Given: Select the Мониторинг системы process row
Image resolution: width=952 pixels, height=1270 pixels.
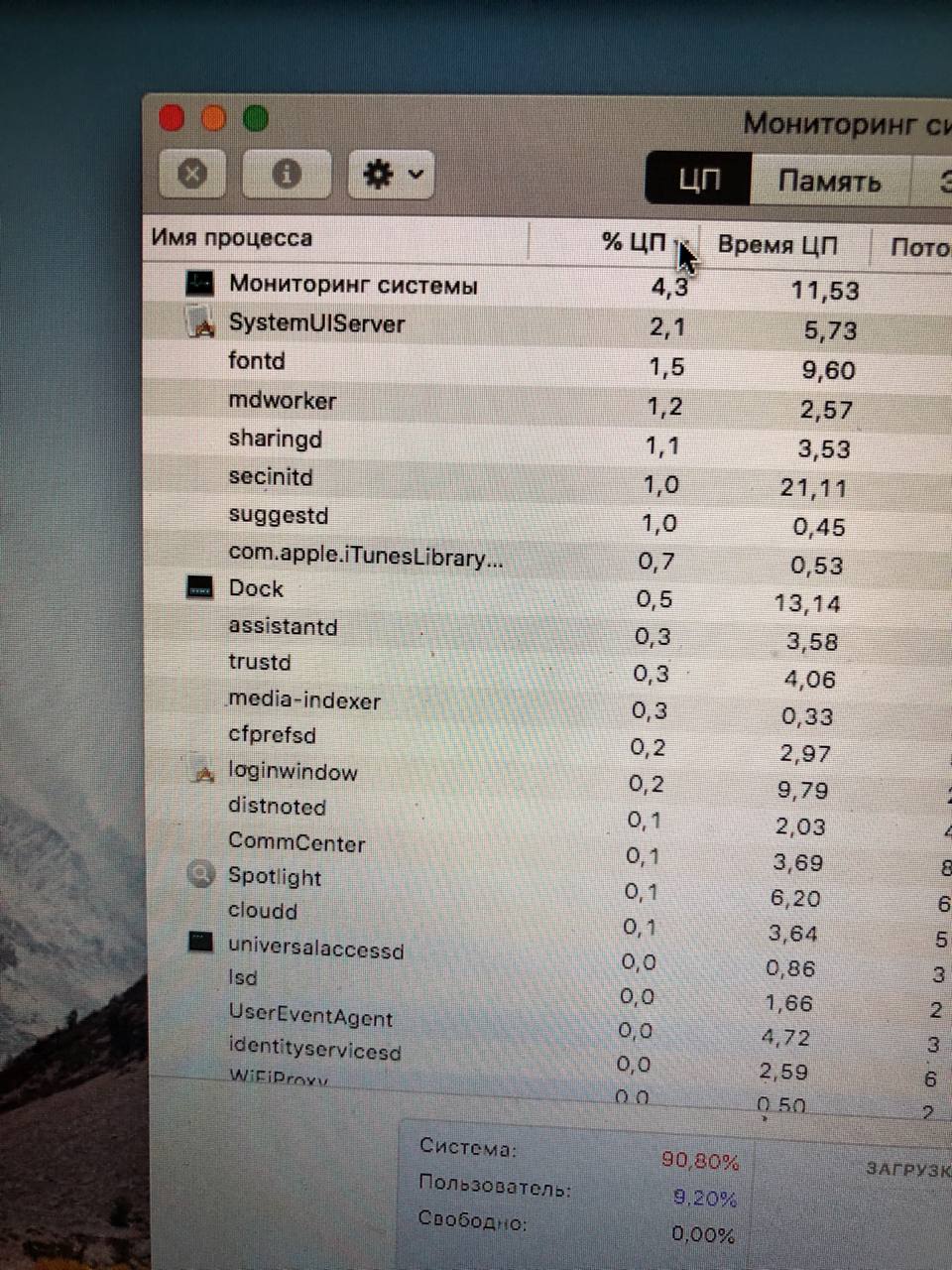Looking at the screenshot, I should 547,286.
